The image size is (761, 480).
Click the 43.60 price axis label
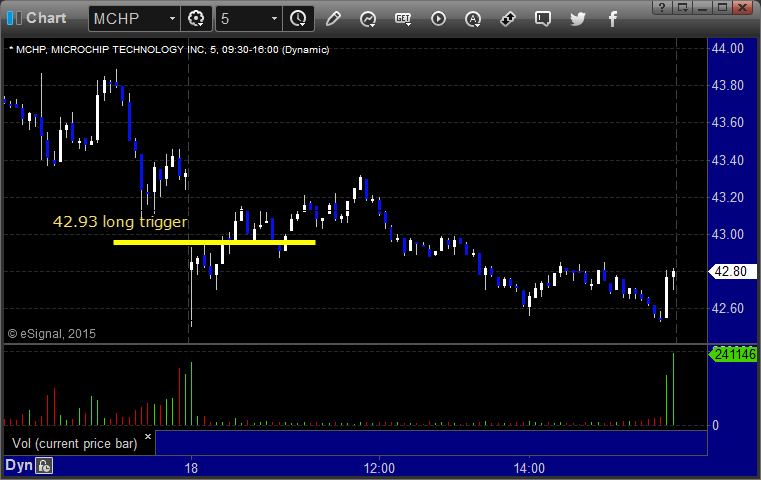728,122
